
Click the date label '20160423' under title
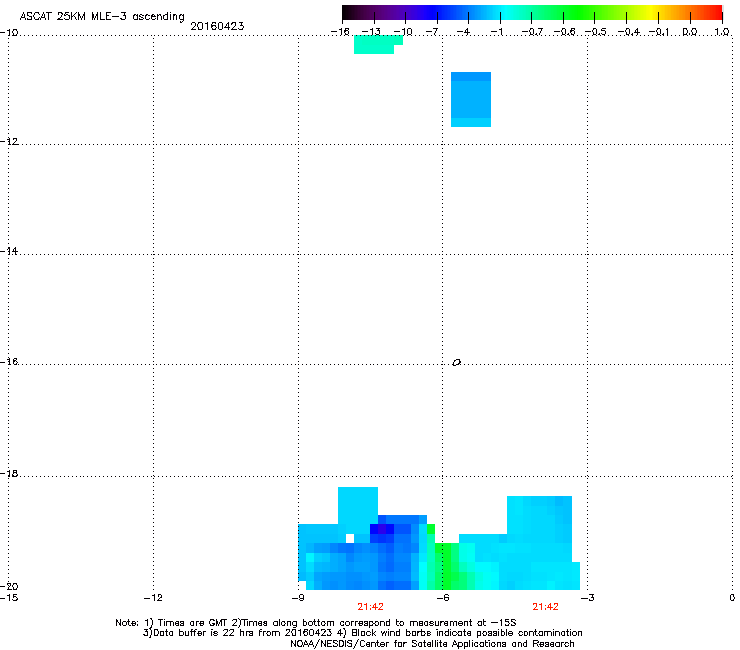coord(217,26)
